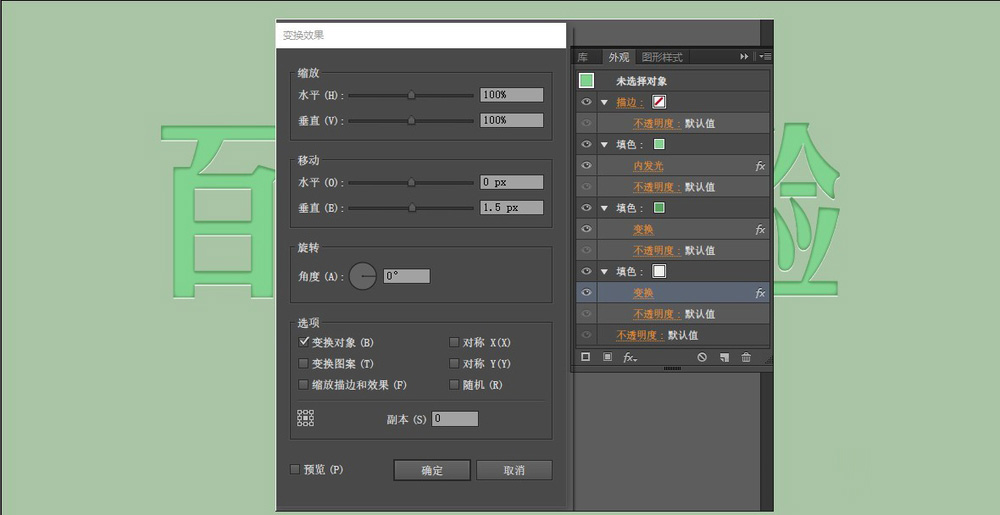Click the 取消 button
The image size is (1000, 515).
coord(514,470)
